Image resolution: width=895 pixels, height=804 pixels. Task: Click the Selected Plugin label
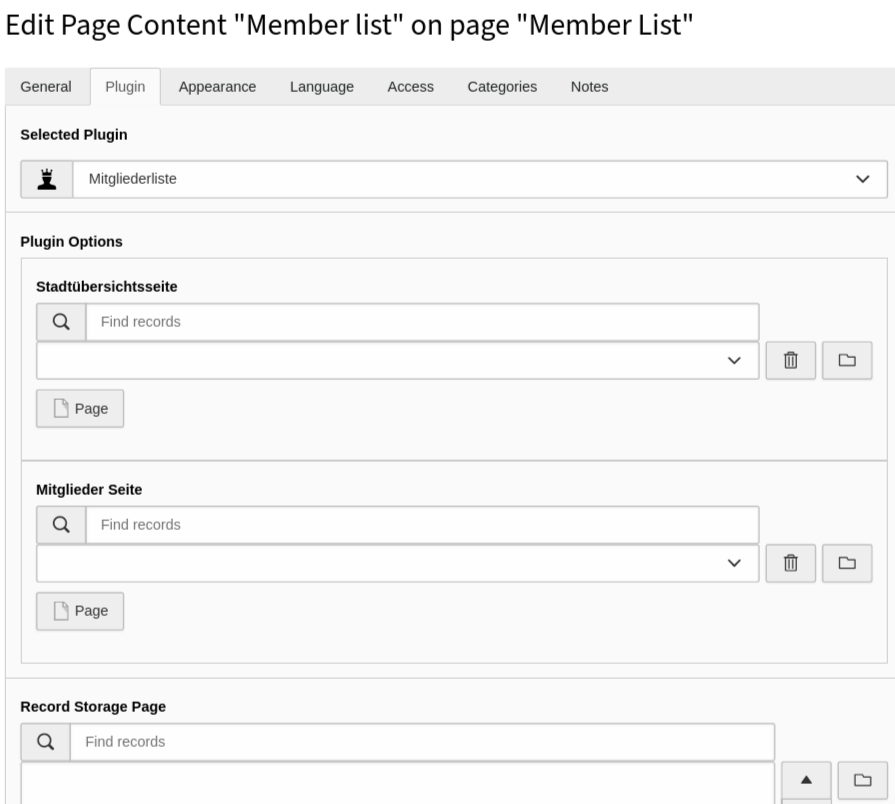point(74,135)
